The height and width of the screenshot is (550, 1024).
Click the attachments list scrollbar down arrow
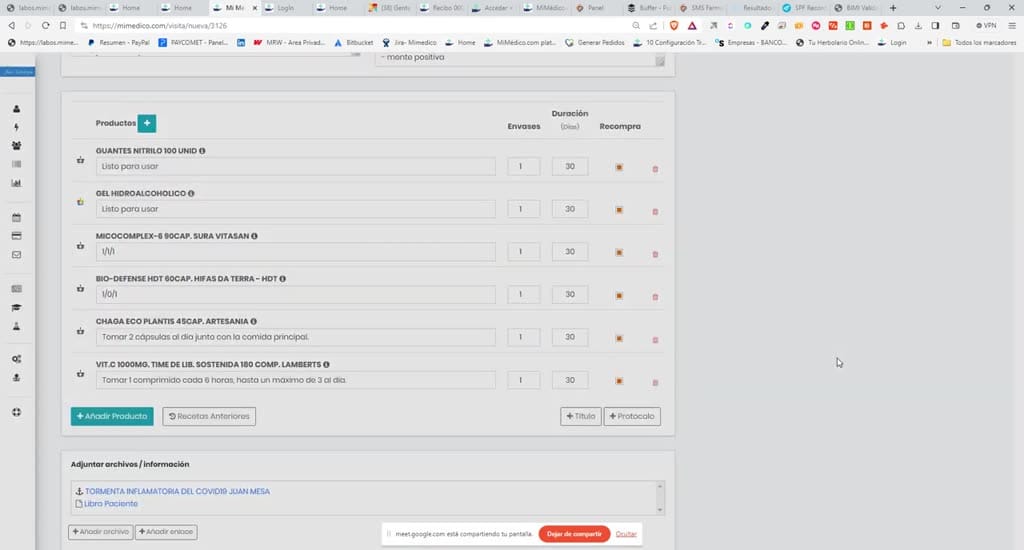(660, 510)
